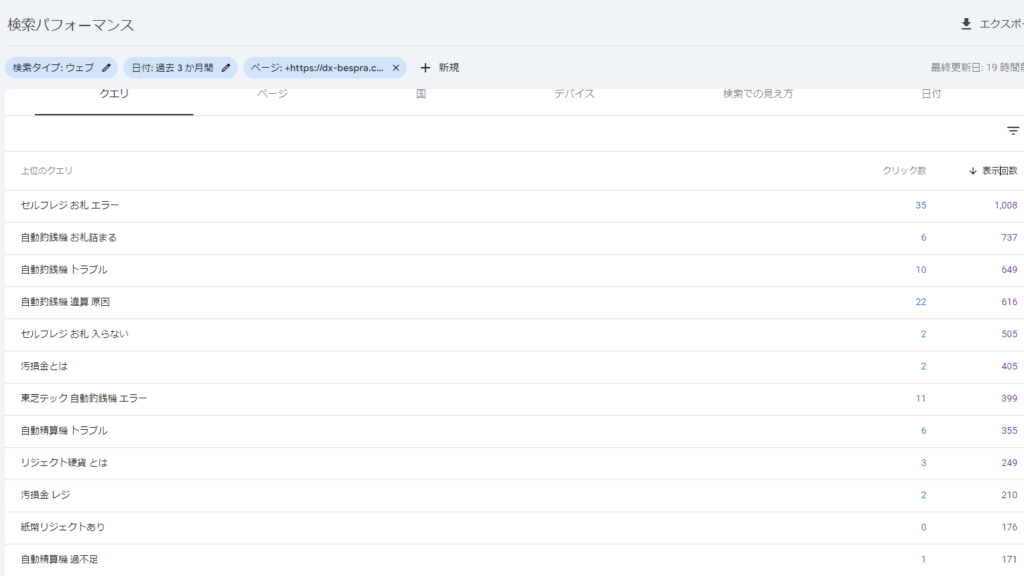The image size is (1024, 576).
Task: Click the クリック数 column header
Action: (904, 171)
